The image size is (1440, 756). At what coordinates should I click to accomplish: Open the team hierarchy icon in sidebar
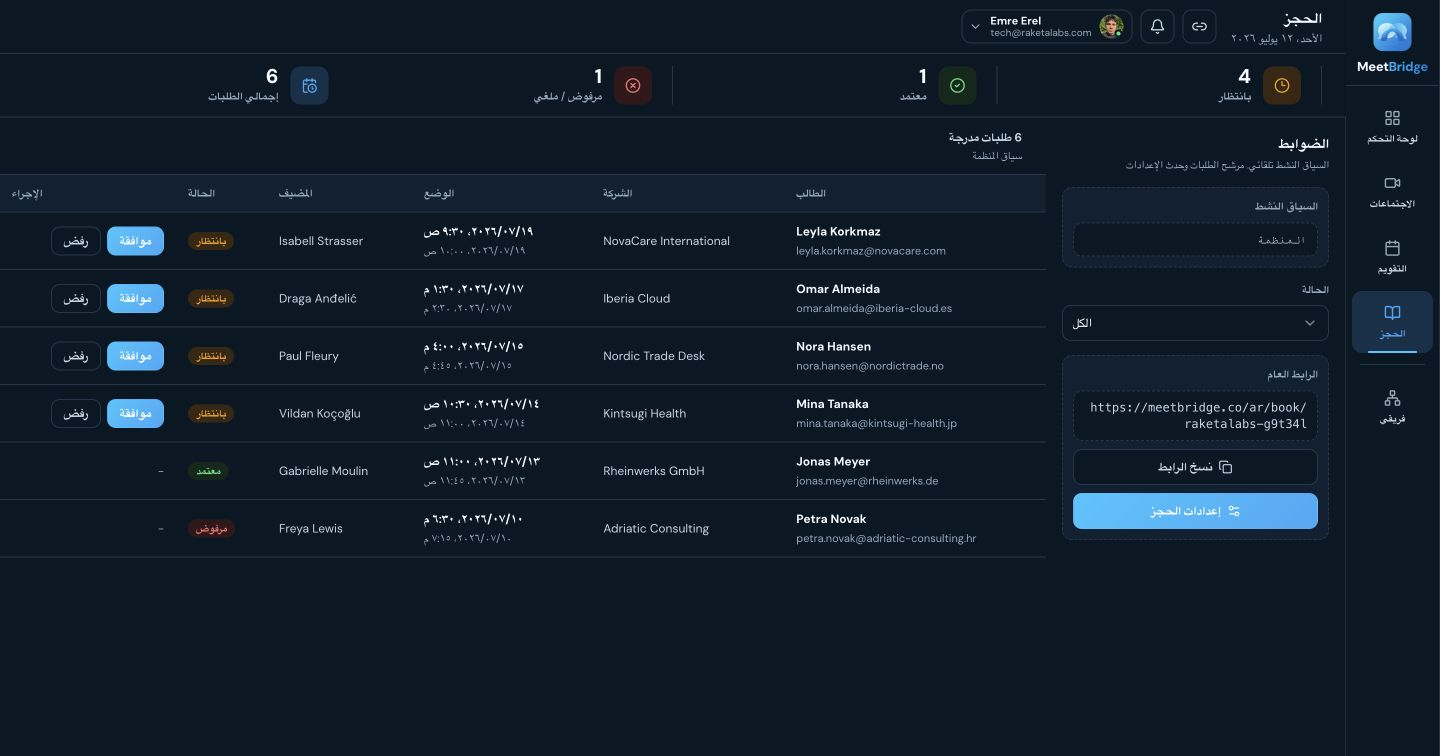click(x=1392, y=398)
